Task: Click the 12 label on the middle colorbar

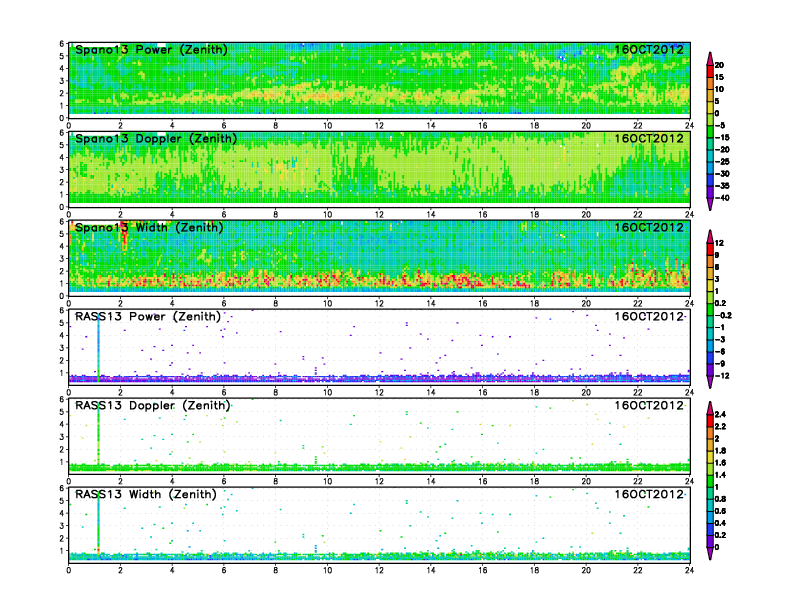Action: point(733,244)
